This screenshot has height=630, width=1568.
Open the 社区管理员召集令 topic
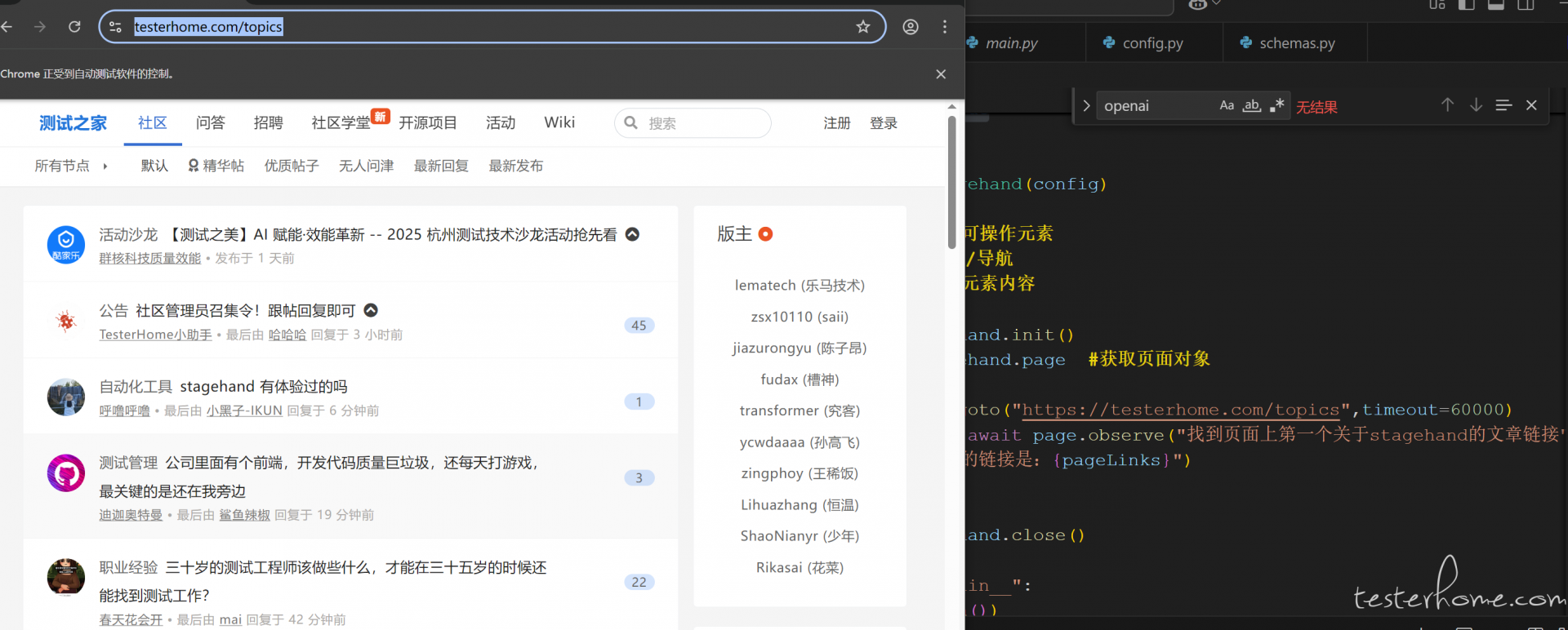pos(246,311)
